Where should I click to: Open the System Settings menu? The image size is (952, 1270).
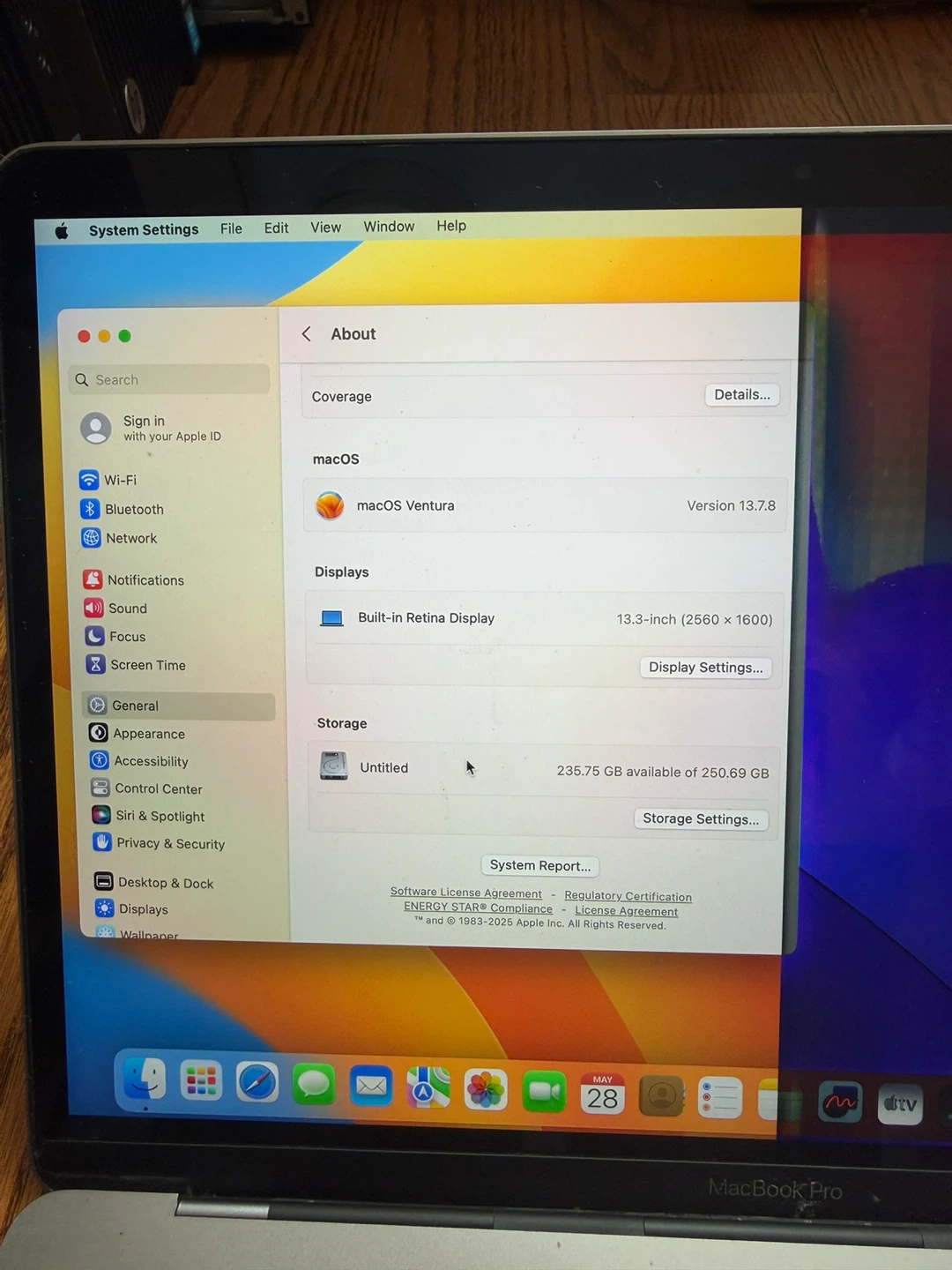[x=144, y=229]
